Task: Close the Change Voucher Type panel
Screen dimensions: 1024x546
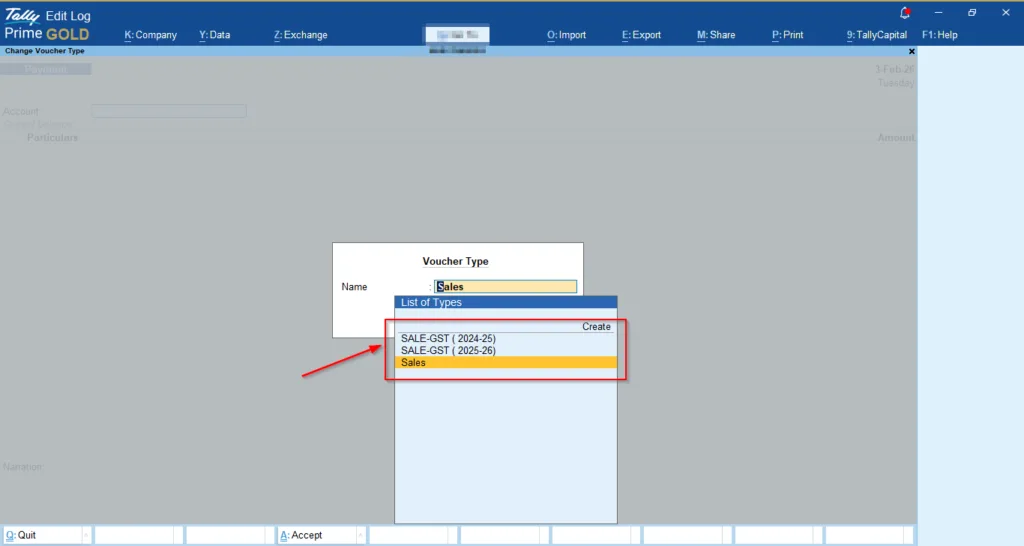Action: click(x=911, y=51)
